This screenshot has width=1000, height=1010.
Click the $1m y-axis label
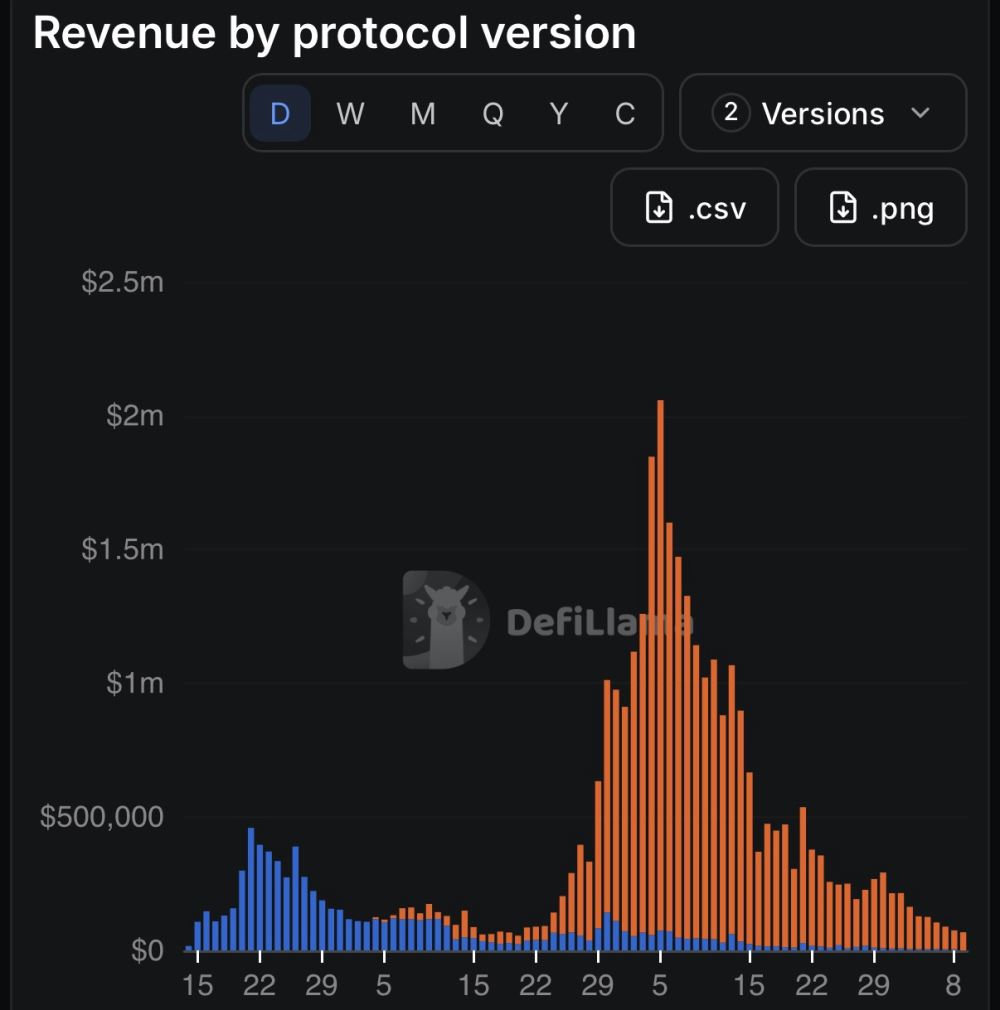pyautogui.click(x=135, y=683)
